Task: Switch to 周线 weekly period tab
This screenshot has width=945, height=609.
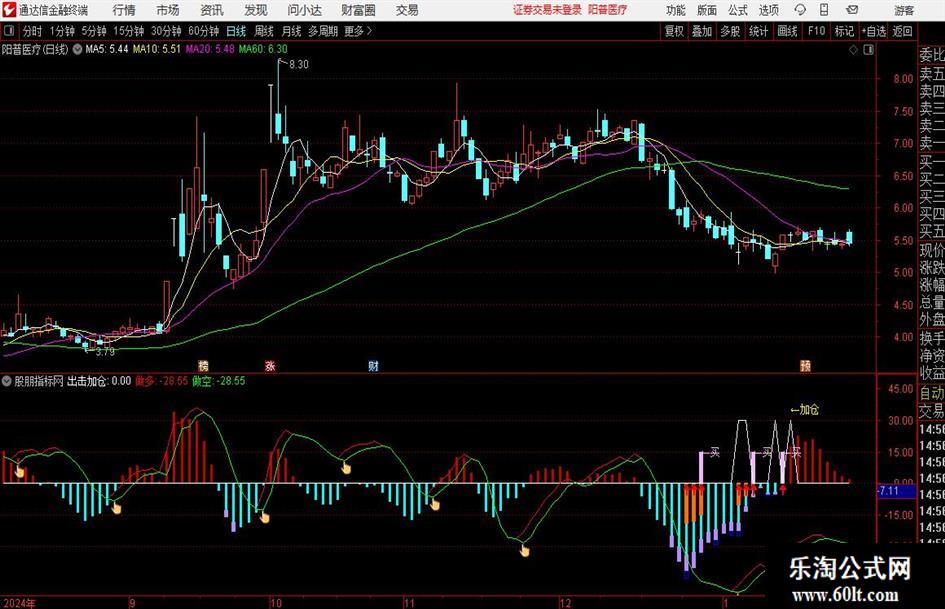Action: point(264,31)
